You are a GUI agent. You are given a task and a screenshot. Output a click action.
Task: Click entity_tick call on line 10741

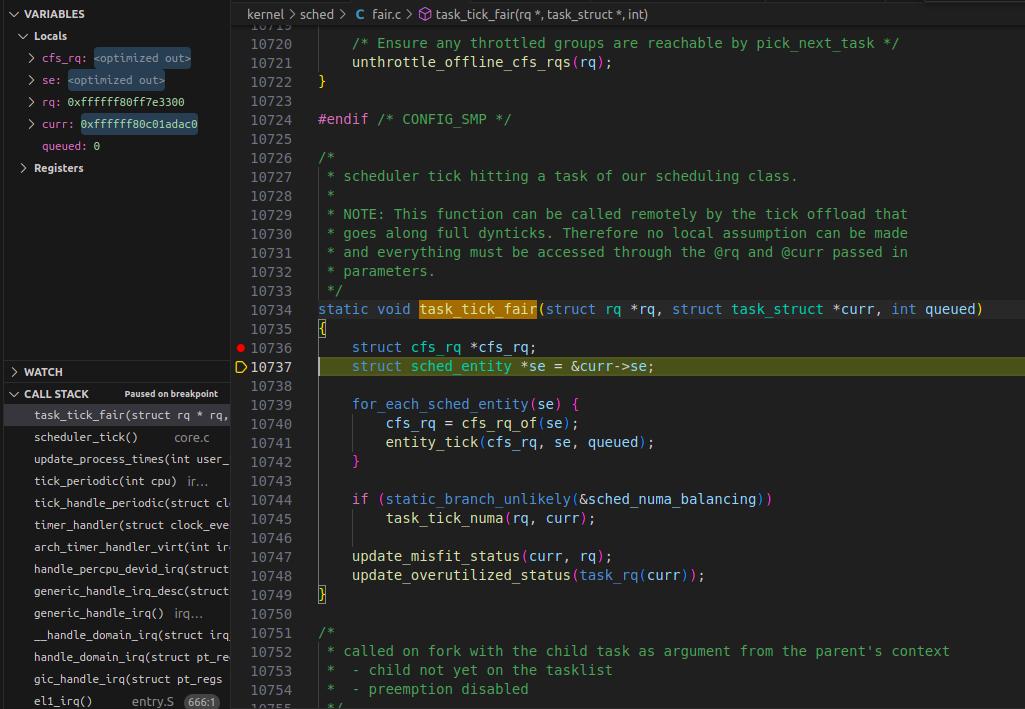point(431,442)
